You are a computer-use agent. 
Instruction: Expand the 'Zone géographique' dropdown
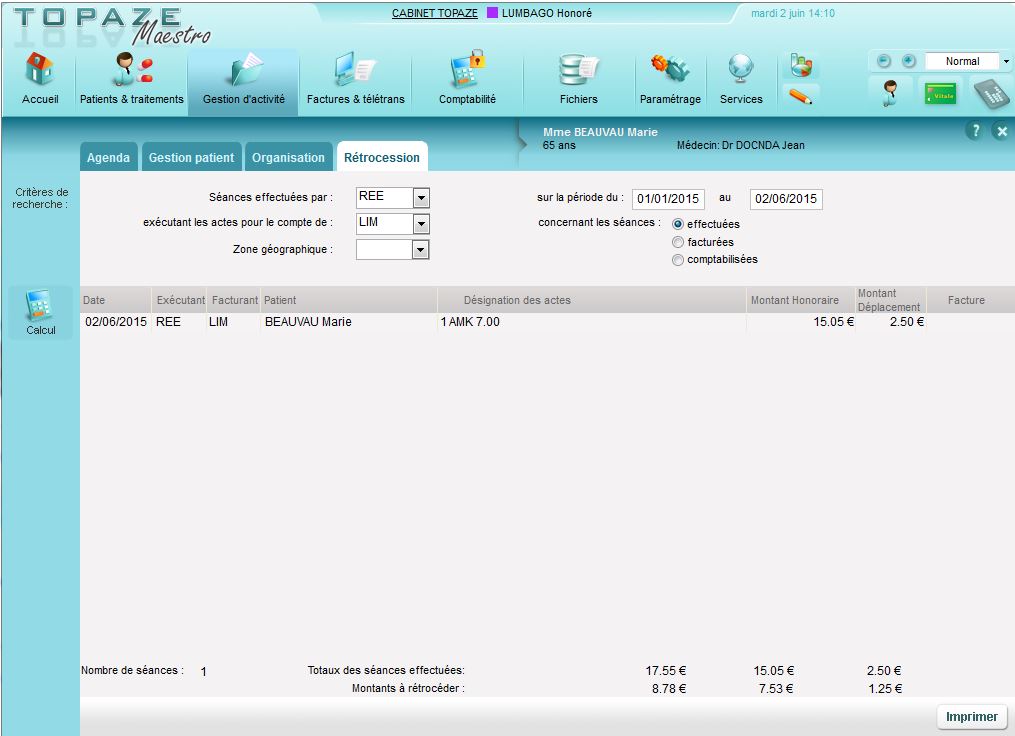(x=421, y=250)
